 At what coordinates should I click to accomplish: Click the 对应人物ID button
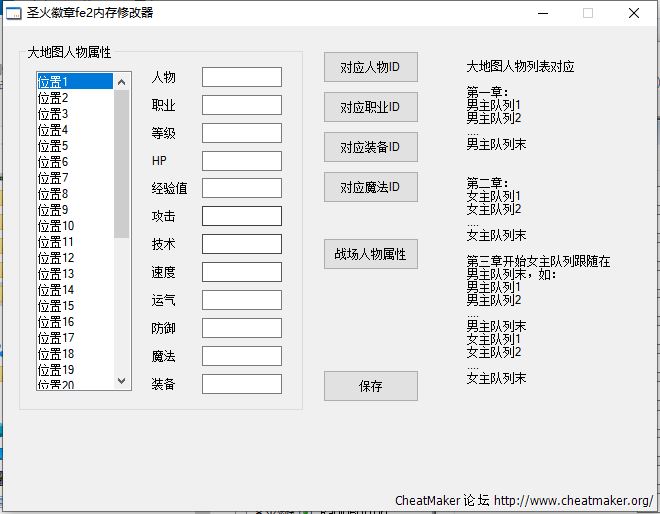click(x=370, y=68)
